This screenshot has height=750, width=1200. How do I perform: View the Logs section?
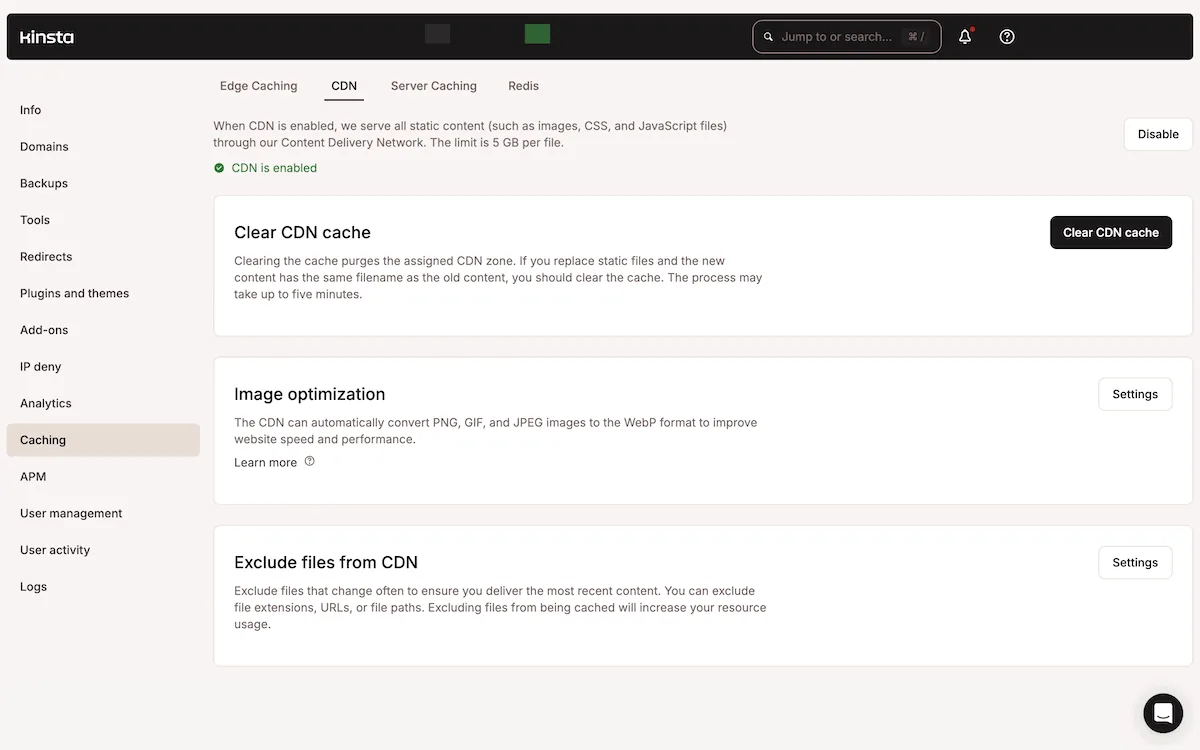[33, 586]
